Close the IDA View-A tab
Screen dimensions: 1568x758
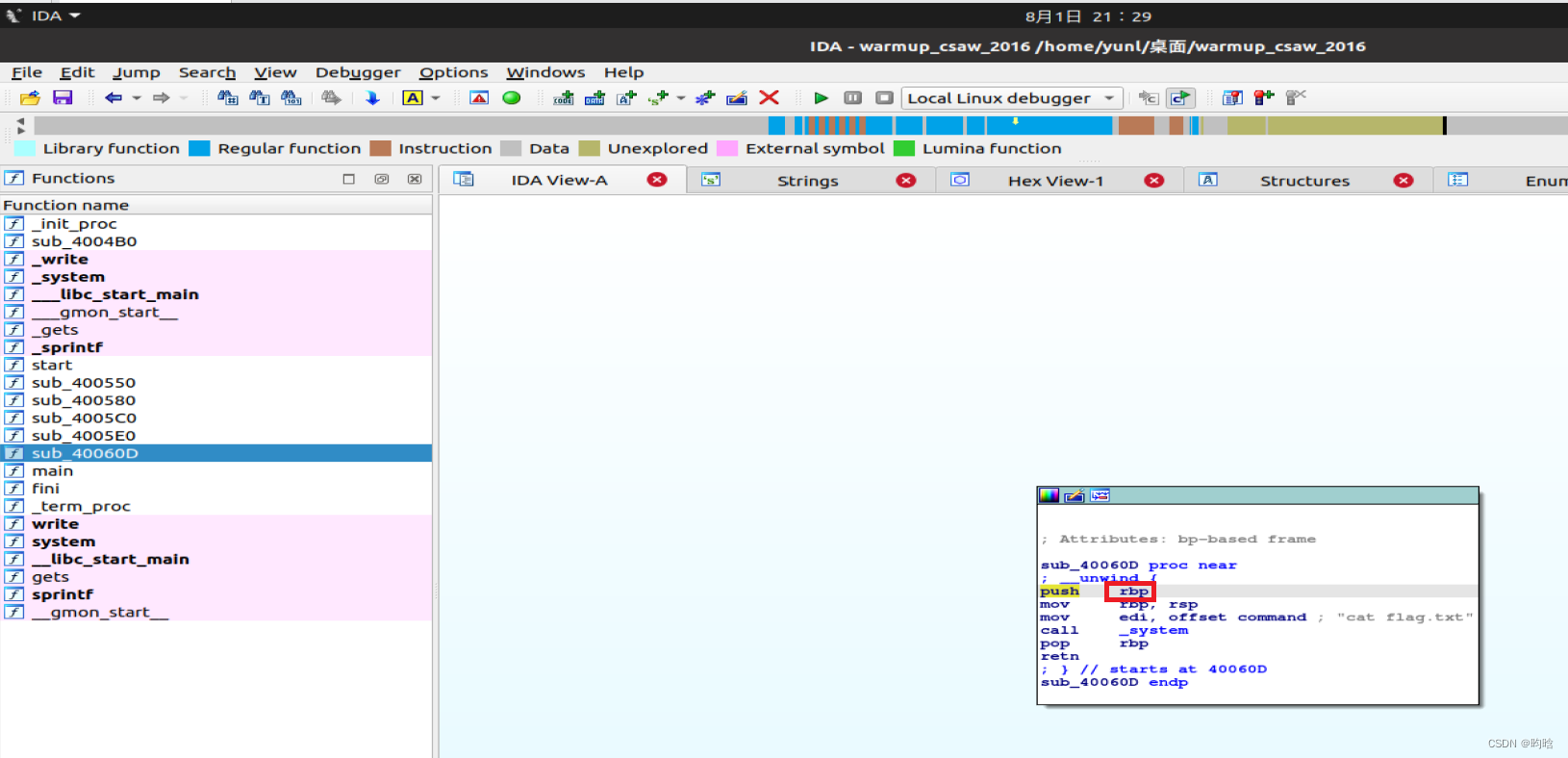[x=657, y=180]
